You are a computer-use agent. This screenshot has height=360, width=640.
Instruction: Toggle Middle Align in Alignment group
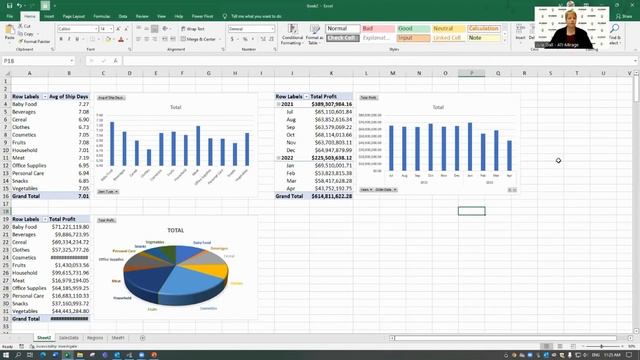pyautogui.click(x=147, y=29)
